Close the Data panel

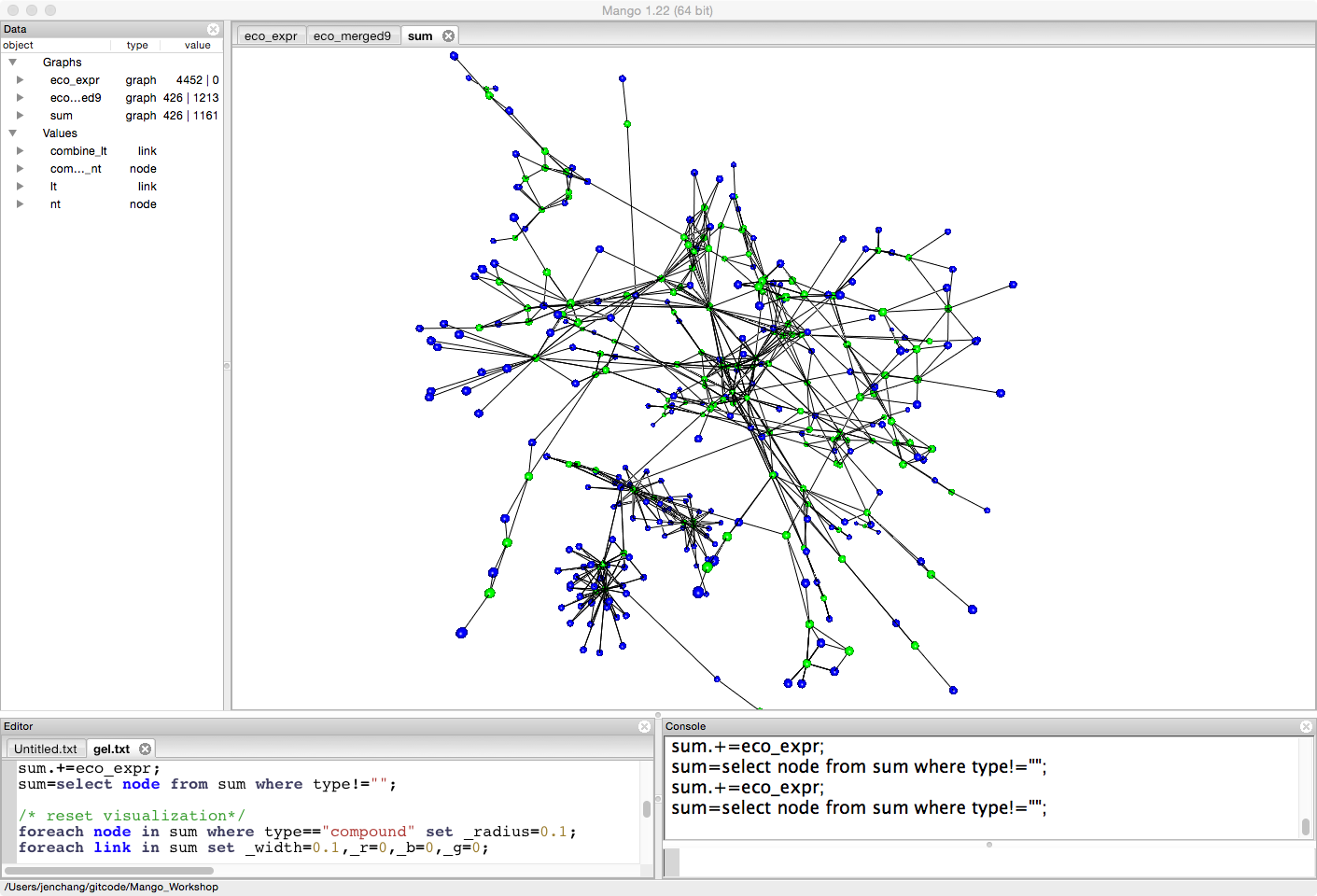click(x=213, y=29)
